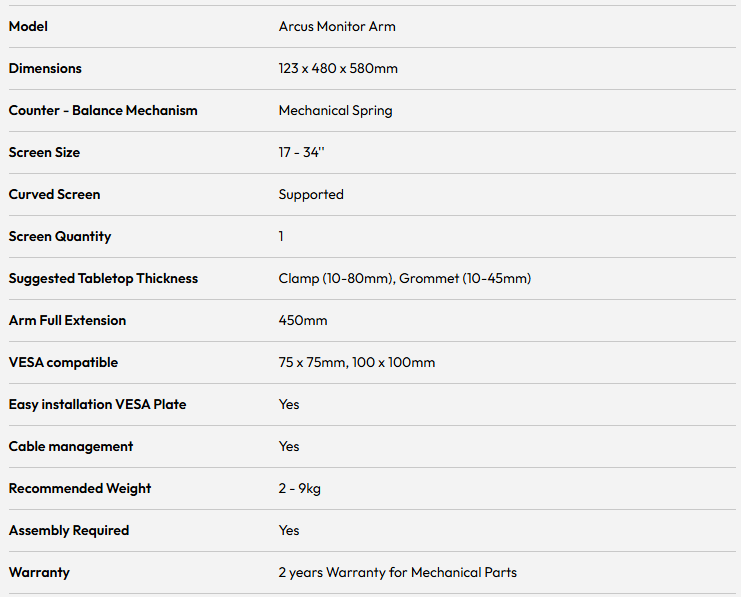Select the Recommended Weight 2 - 9kg value

(300, 489)
